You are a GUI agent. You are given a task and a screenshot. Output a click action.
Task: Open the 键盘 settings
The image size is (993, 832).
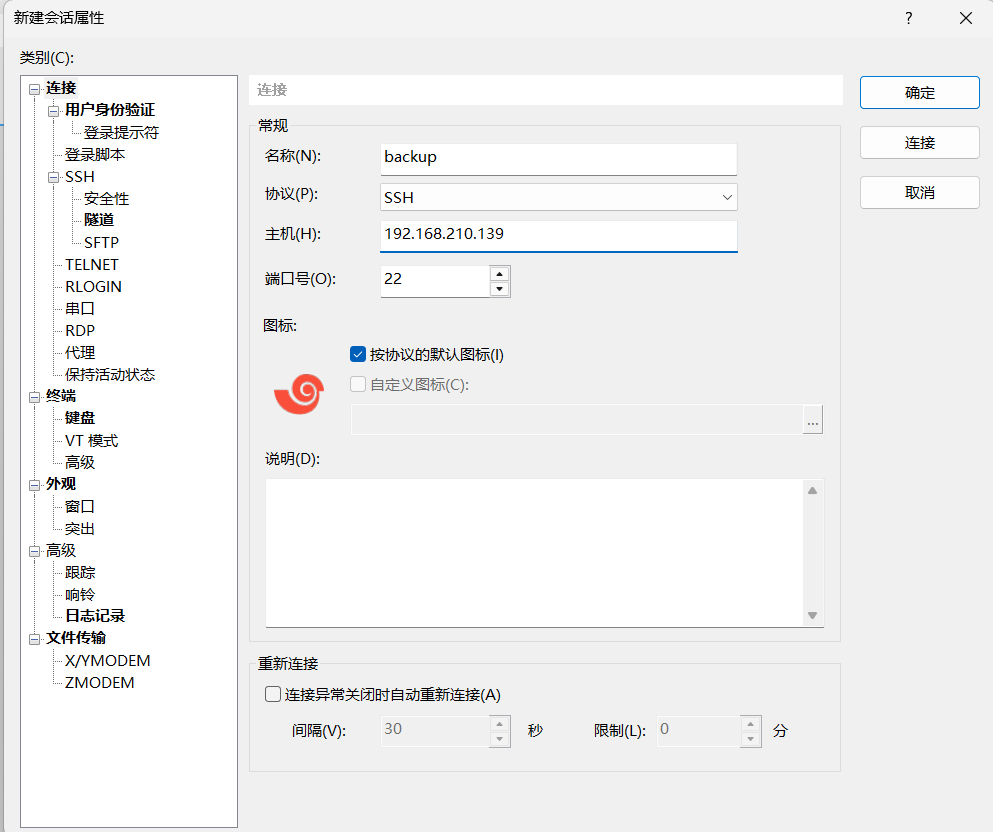(x=80, y=418)
